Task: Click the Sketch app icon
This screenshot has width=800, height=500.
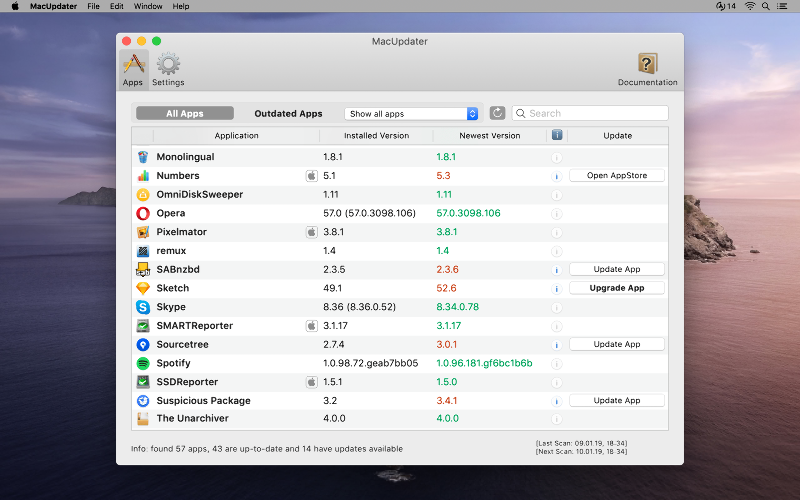Action: pos(143,288)
